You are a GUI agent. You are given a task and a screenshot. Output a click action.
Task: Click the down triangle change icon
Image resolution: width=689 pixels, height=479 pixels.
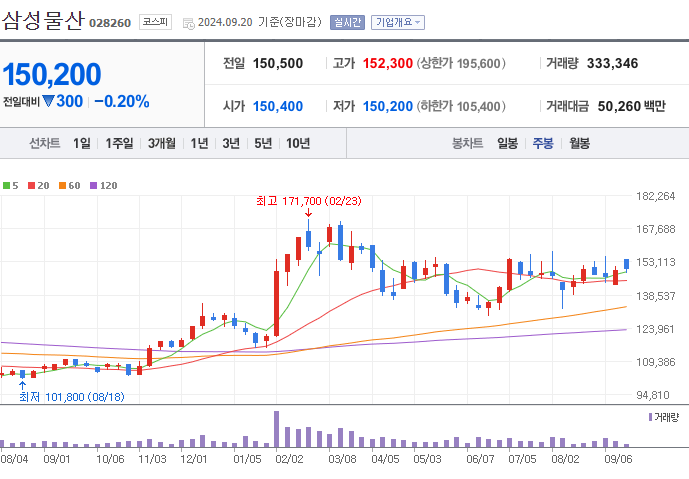tap(48, 102)
